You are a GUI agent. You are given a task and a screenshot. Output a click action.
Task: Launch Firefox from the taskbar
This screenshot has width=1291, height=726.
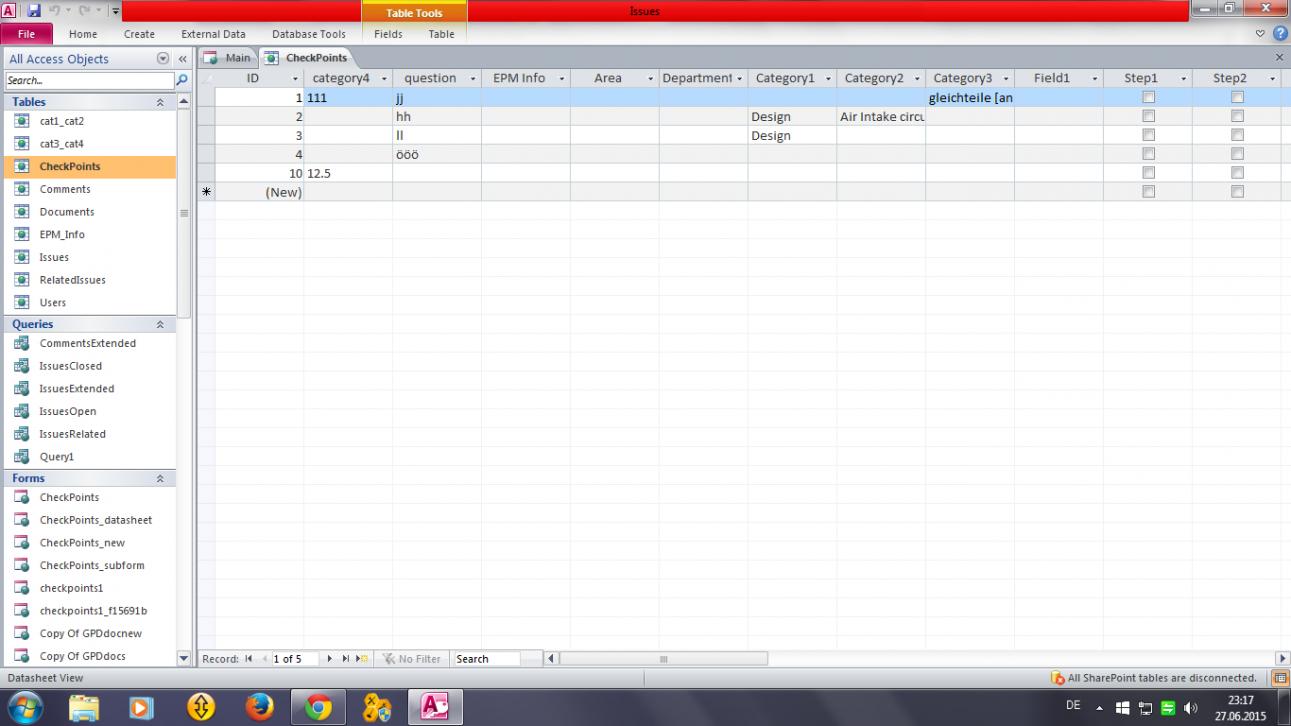(260, 707)
